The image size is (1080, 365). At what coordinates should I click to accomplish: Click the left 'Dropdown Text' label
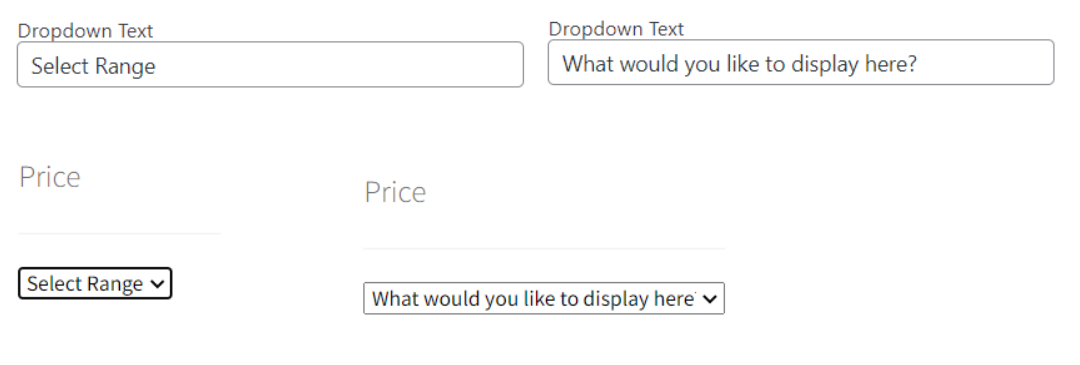pos(85,31)
